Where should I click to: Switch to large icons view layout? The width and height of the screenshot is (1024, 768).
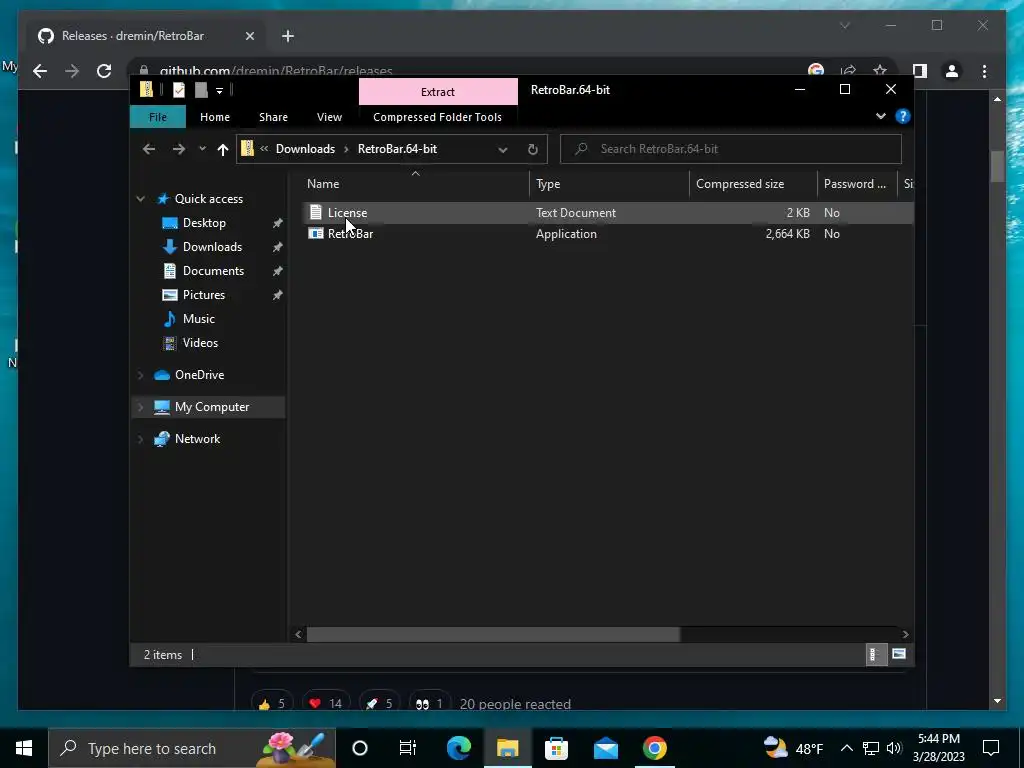tap(899, 654)
